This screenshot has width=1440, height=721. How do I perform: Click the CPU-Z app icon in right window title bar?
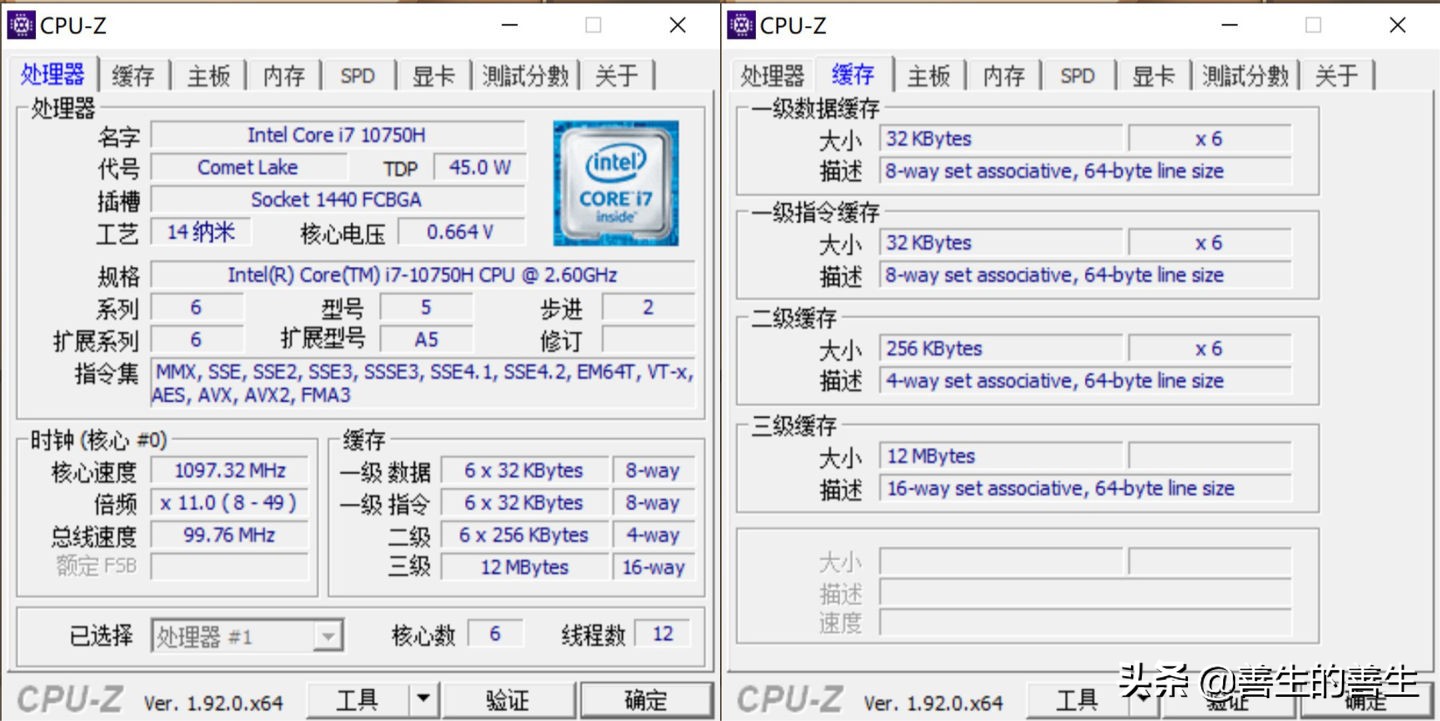coord(740,24)
